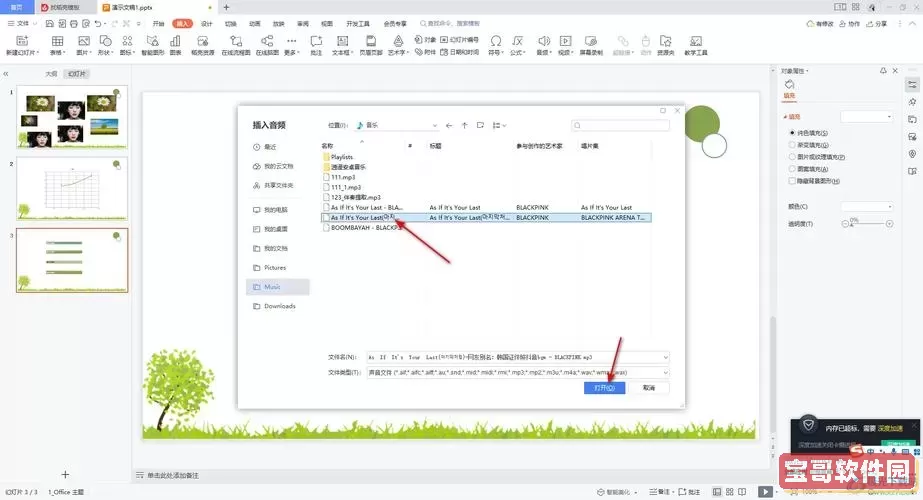923x500 pixels.
Task: Open the file name (文件名) dropdown arrow
Action: (666, 357)
